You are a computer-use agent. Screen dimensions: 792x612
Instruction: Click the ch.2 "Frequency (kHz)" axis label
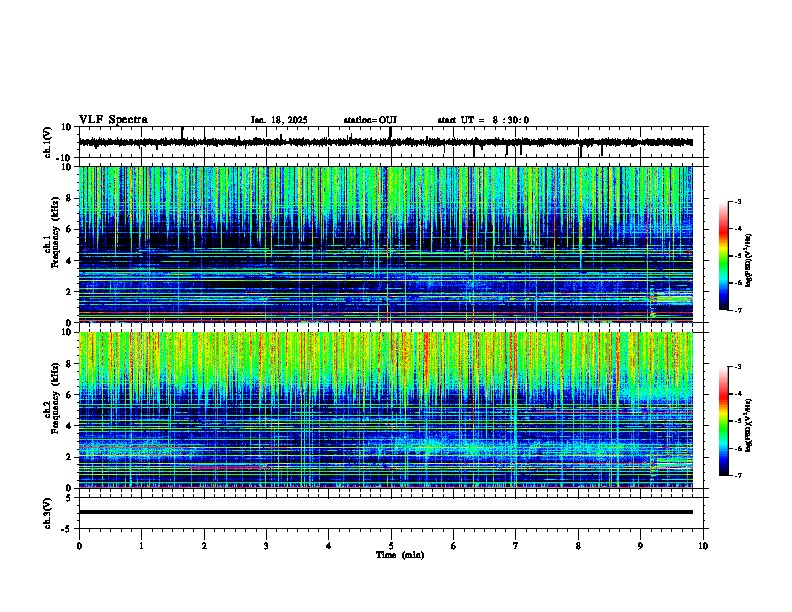click(55, 398)
